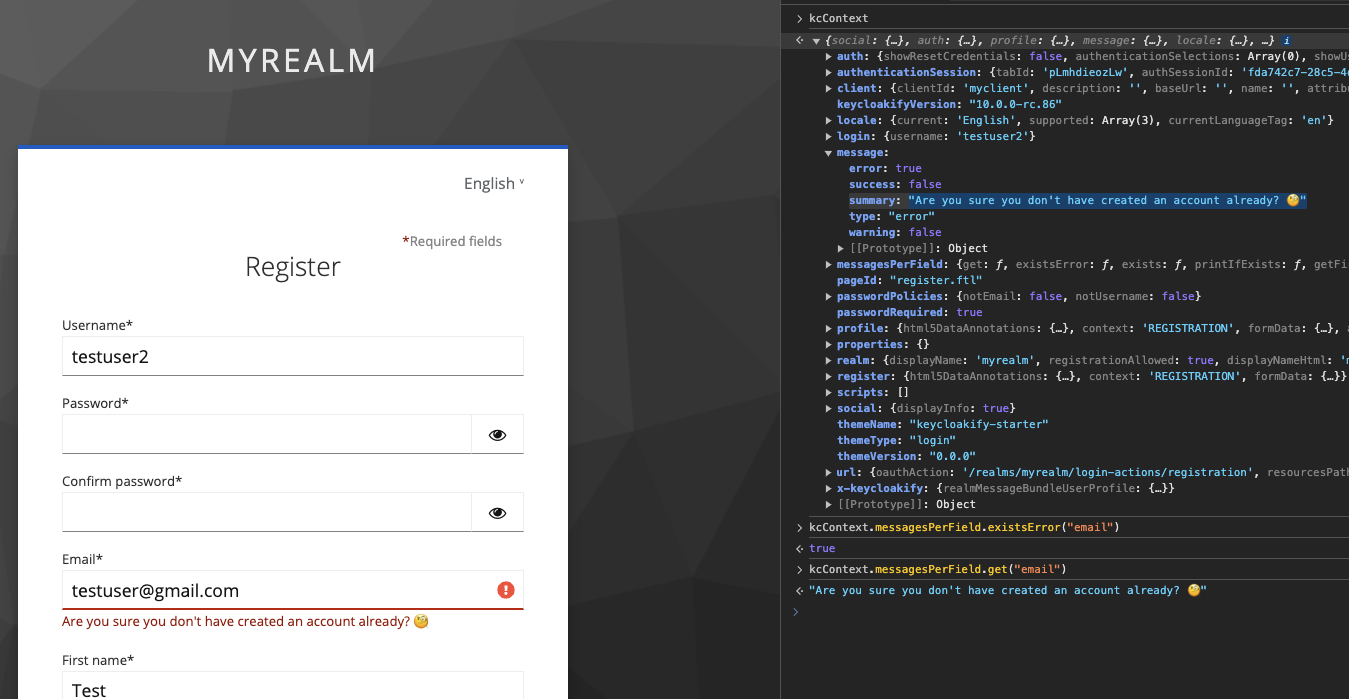The width and height of the screenshot is (1349, 699).
Task: Toggle Confirm password visibility eye icon
Action: pos(497,513)
